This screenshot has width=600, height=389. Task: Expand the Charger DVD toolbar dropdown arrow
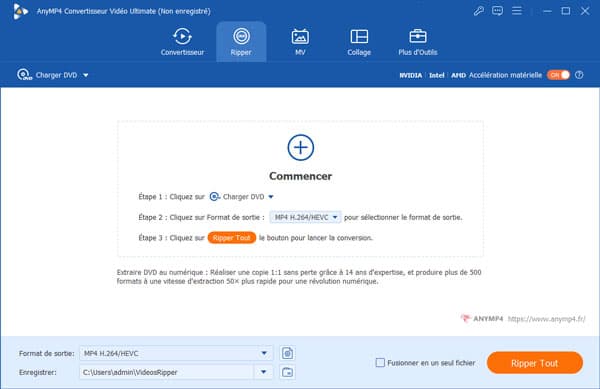click(86, 75)
